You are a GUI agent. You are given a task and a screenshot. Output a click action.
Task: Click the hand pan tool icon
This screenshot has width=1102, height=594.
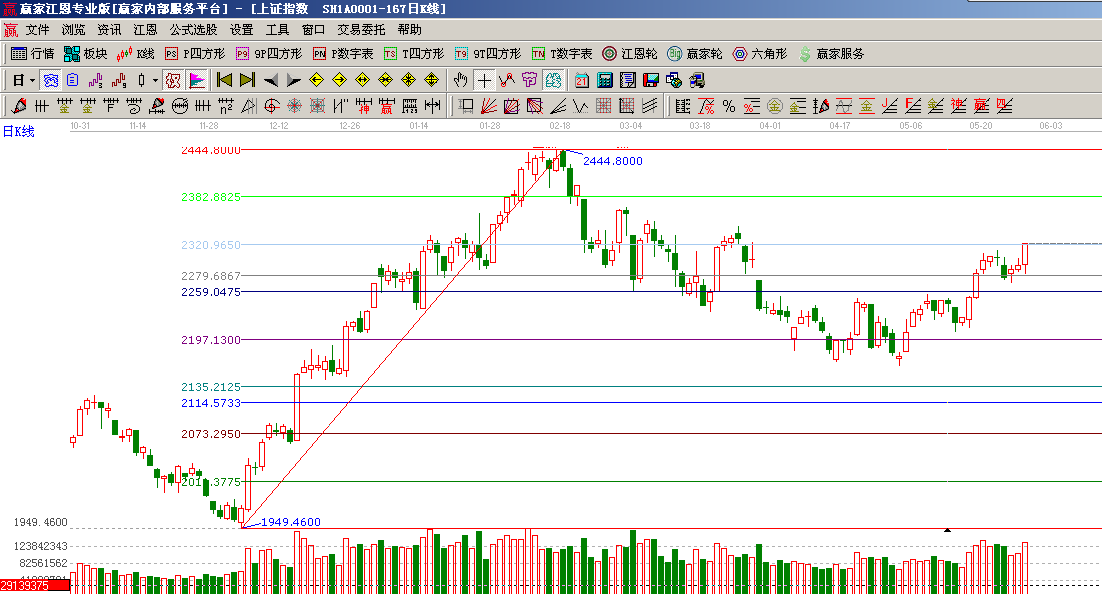[x=460, y=80]
